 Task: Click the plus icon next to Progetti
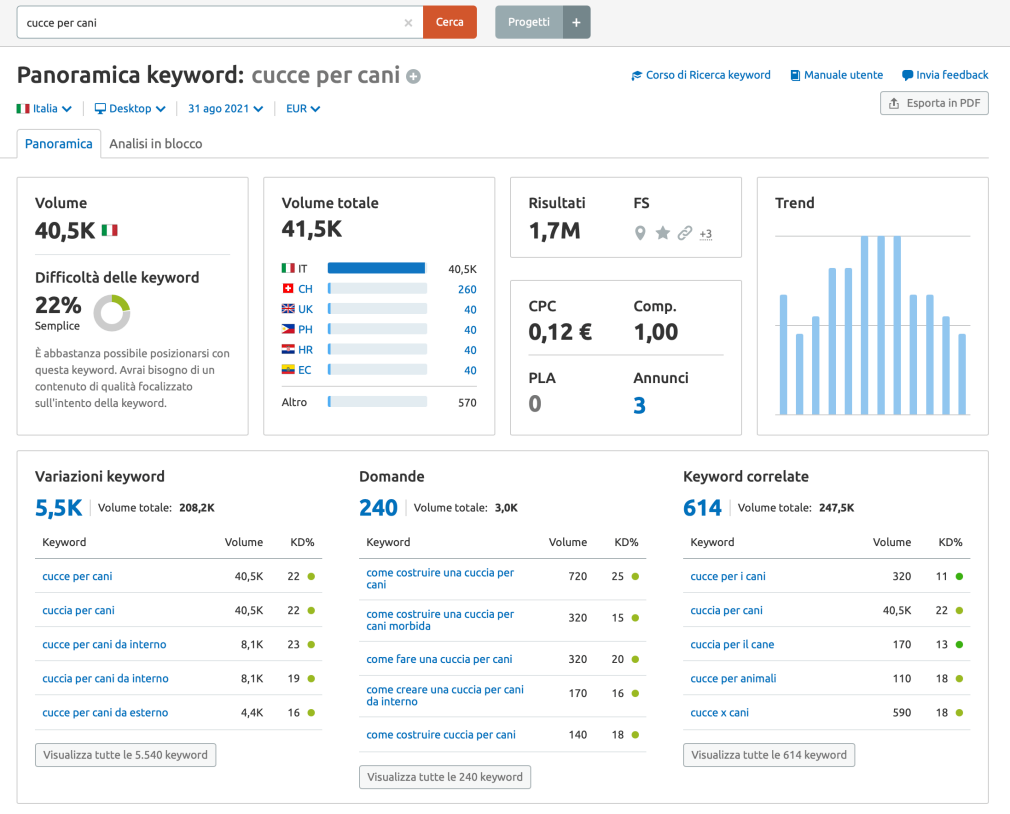pos(576,23)
